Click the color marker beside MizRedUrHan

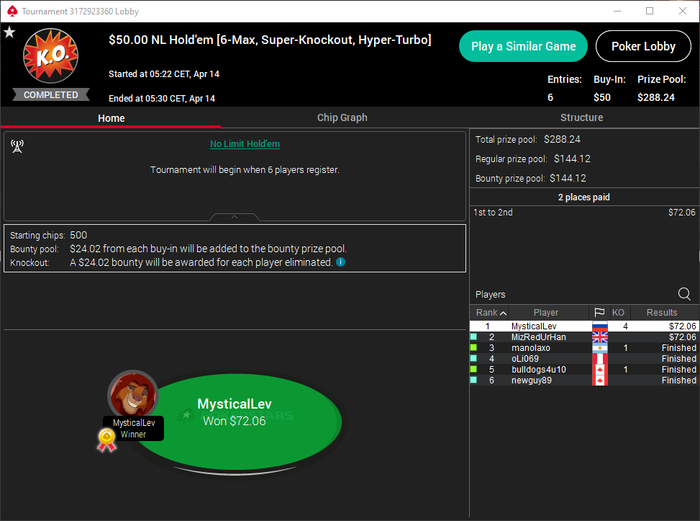click(474, 337)
